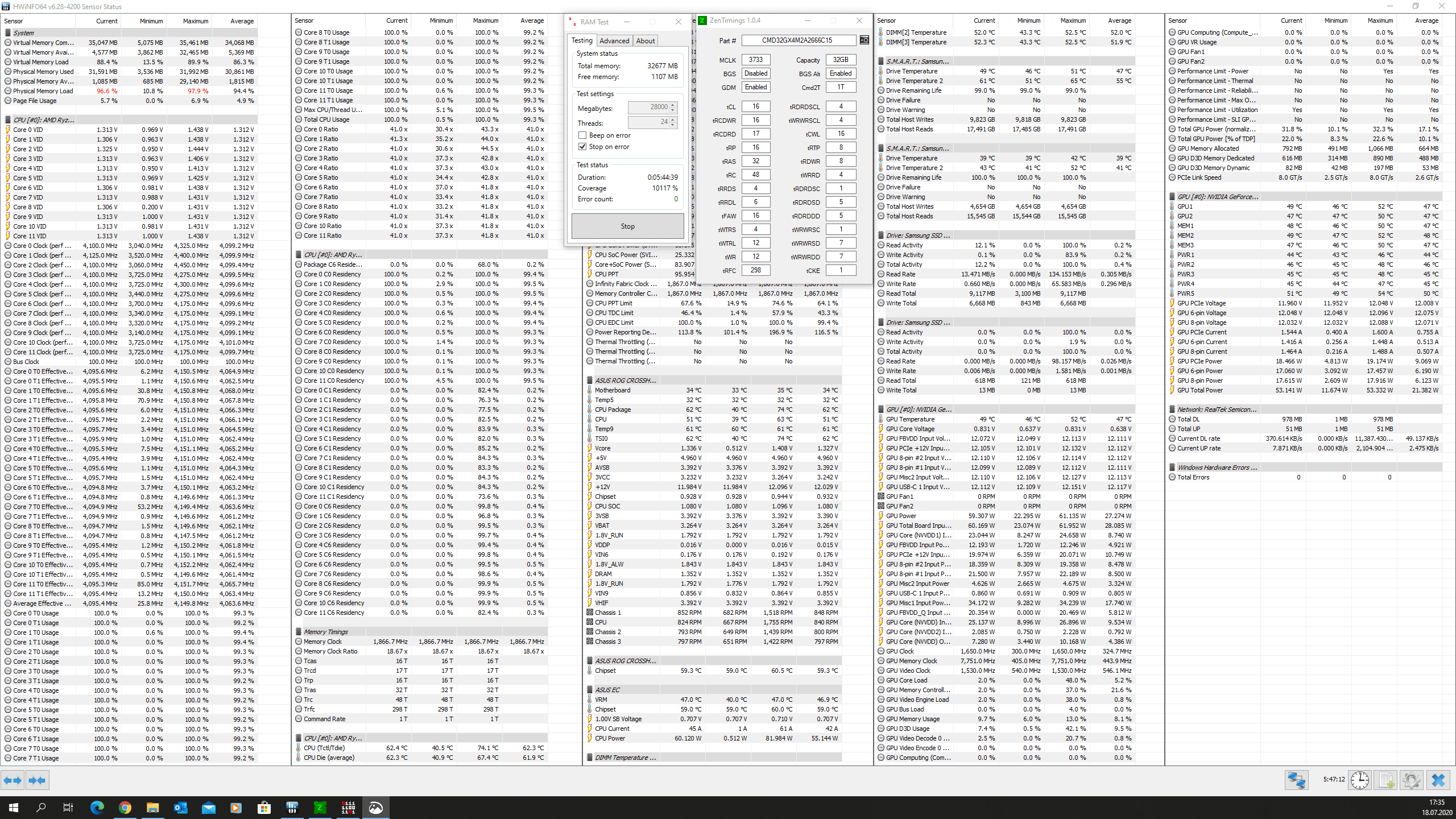Click the Threads value field

[649, 122]
